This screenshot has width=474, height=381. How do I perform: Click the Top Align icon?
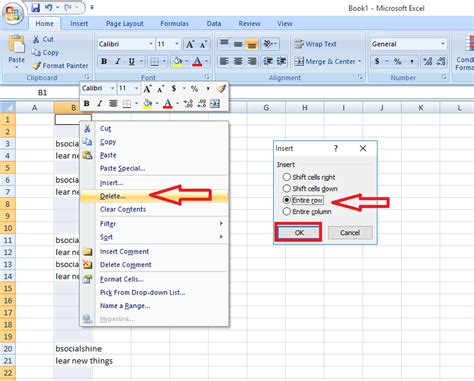(x=224, y=43)
